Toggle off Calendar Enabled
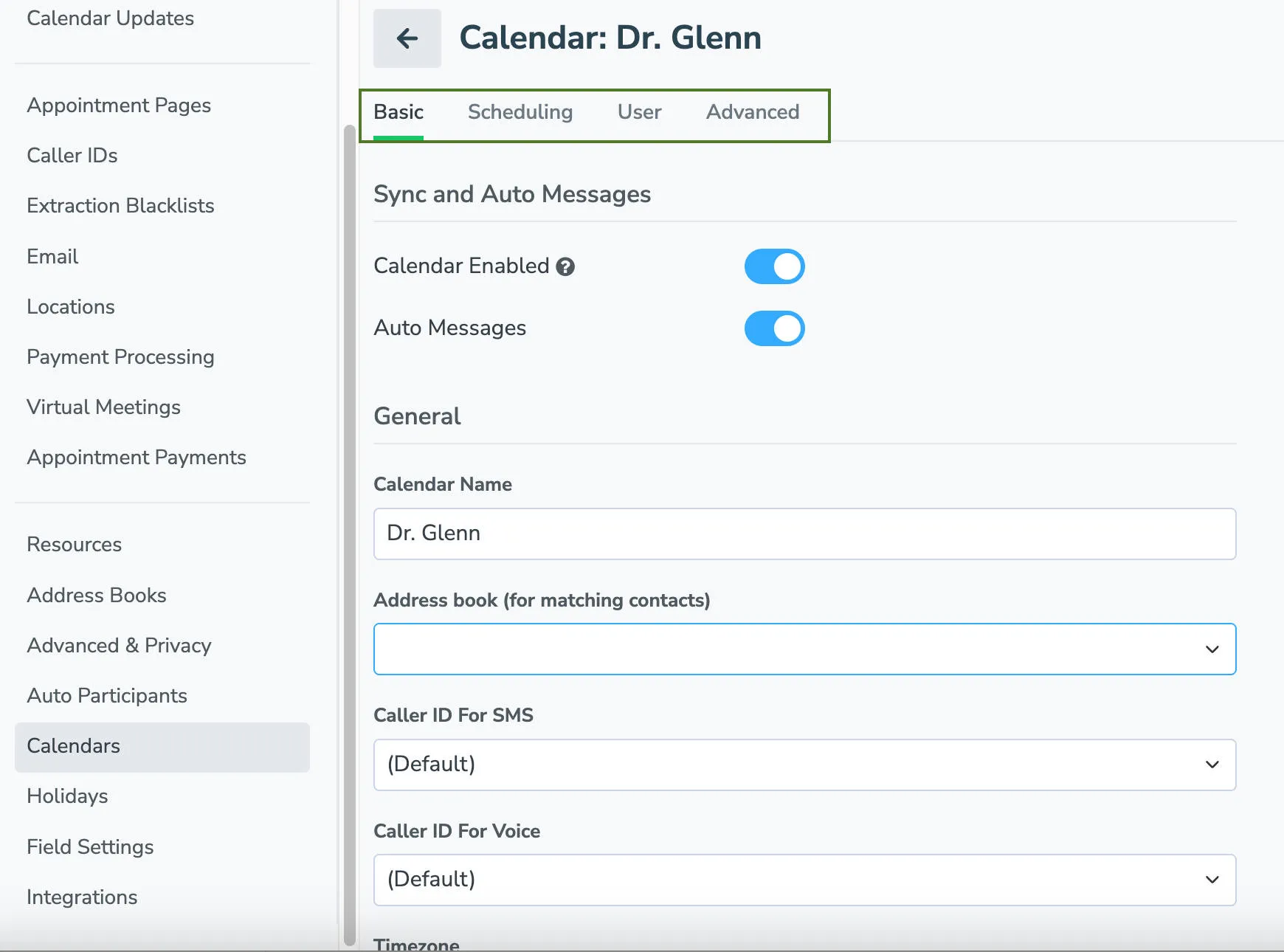Image resolution: width=1284 pixels, height=952 pixels. click(774, 266)
